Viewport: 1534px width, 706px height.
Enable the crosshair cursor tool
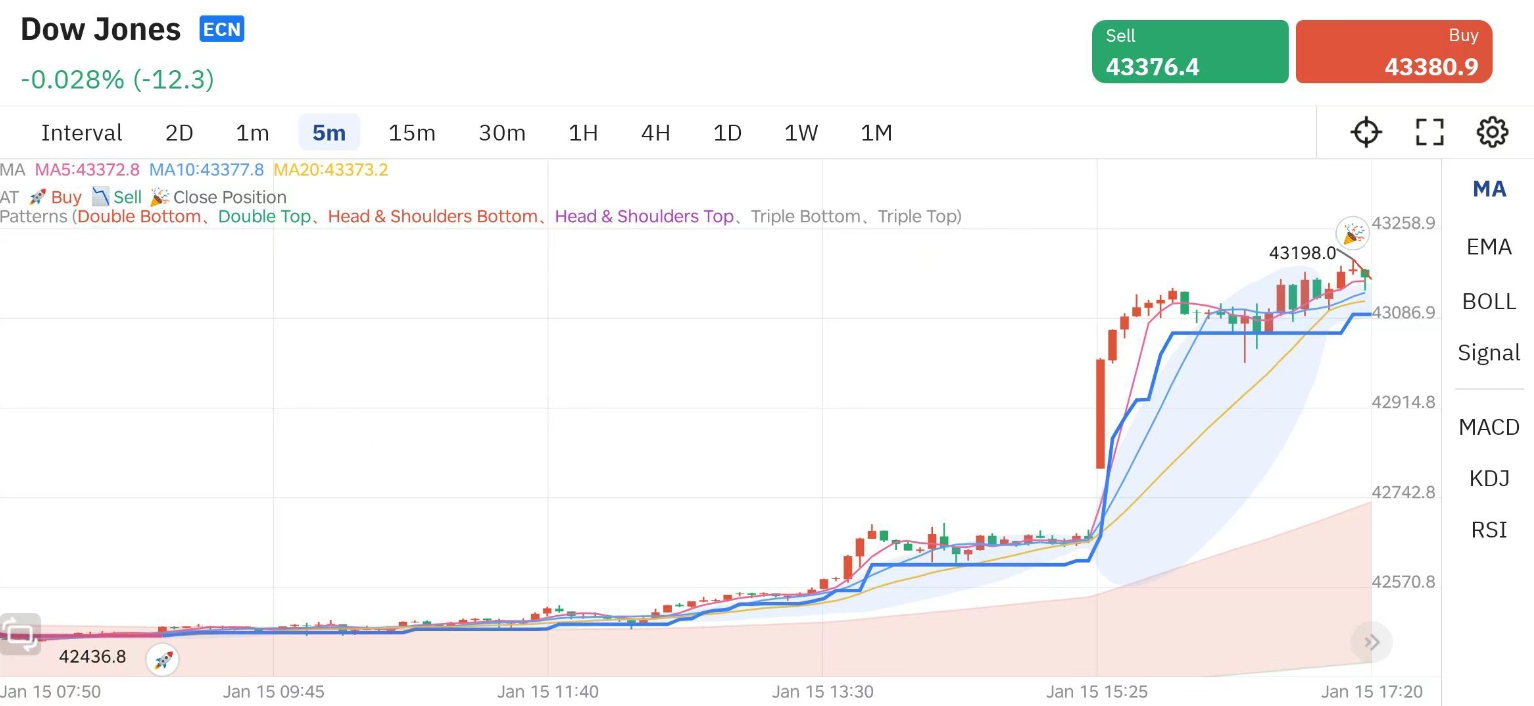1366,132
